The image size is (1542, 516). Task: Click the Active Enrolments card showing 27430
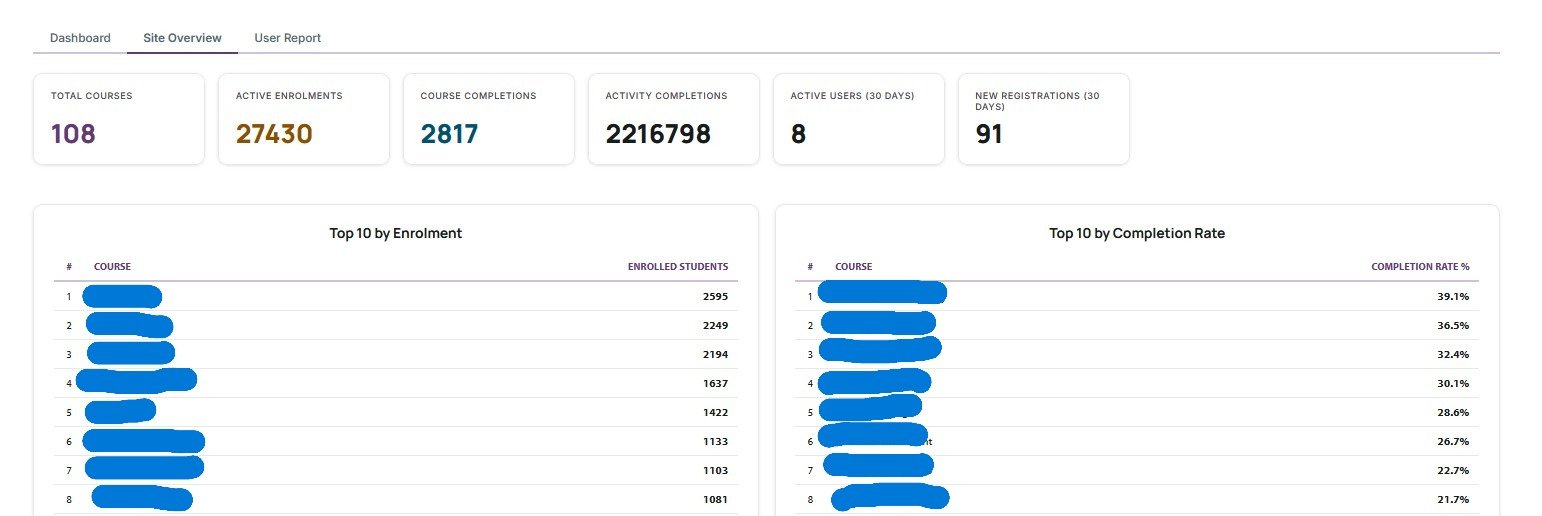tap(304, 119)
